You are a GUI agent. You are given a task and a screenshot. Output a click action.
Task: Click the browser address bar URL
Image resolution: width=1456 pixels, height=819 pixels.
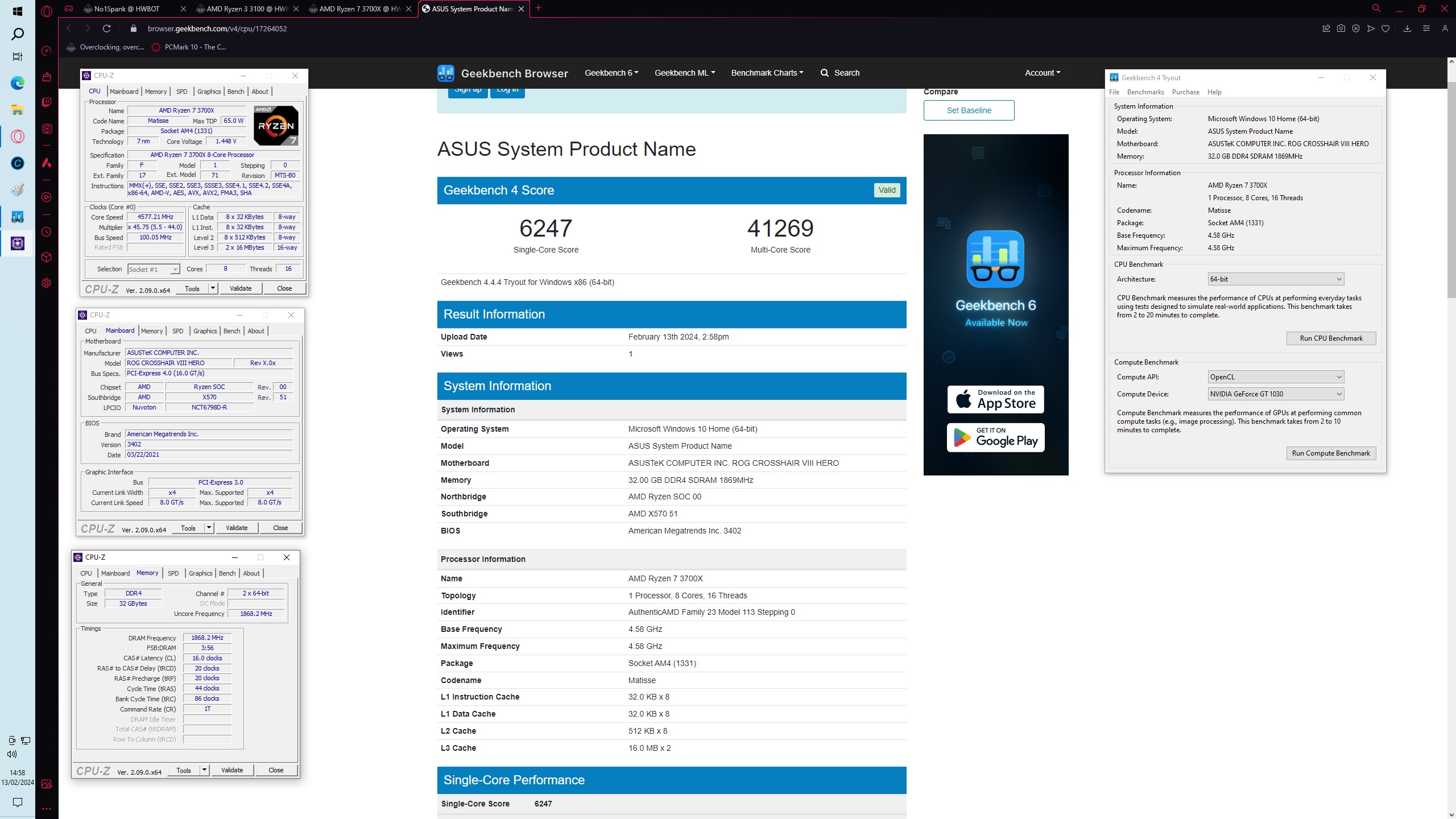pyautogui.click(x=217, y=28)
